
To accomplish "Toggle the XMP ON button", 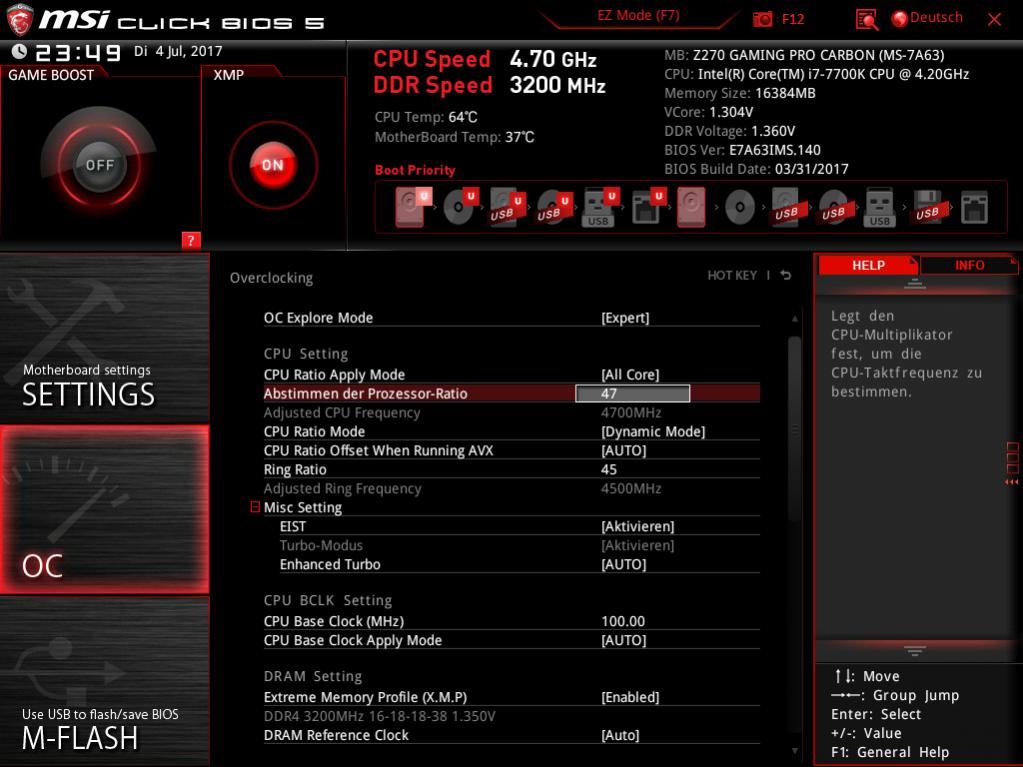I will tap(273, 165).
